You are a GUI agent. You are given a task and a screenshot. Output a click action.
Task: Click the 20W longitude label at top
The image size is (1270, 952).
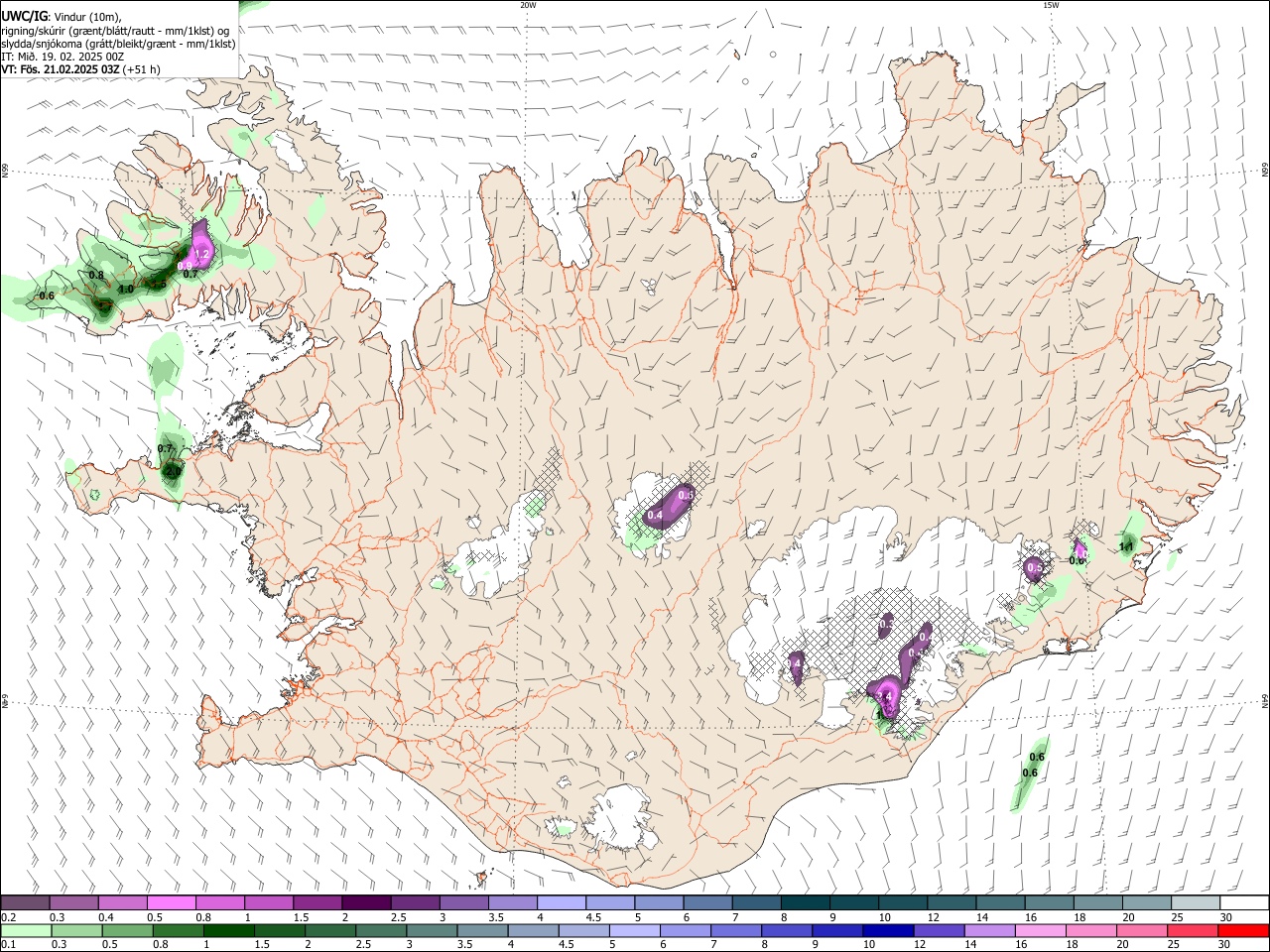tap(528, 5)
